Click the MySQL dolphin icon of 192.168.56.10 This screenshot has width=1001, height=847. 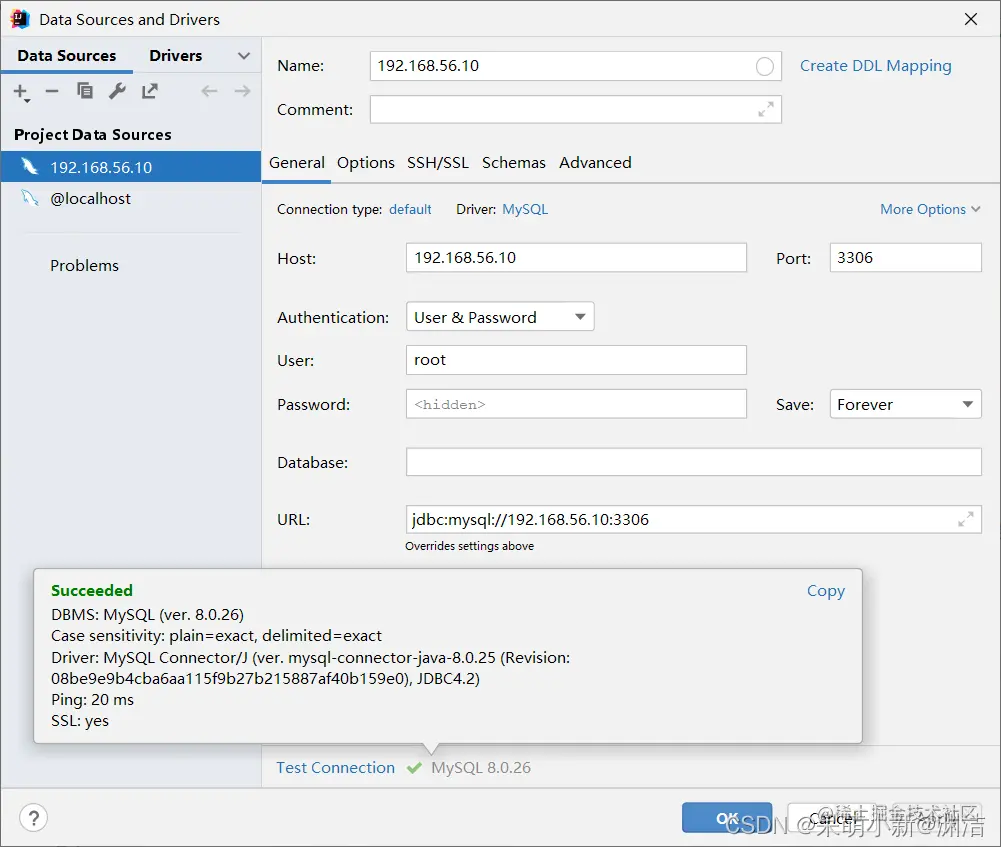29,167
